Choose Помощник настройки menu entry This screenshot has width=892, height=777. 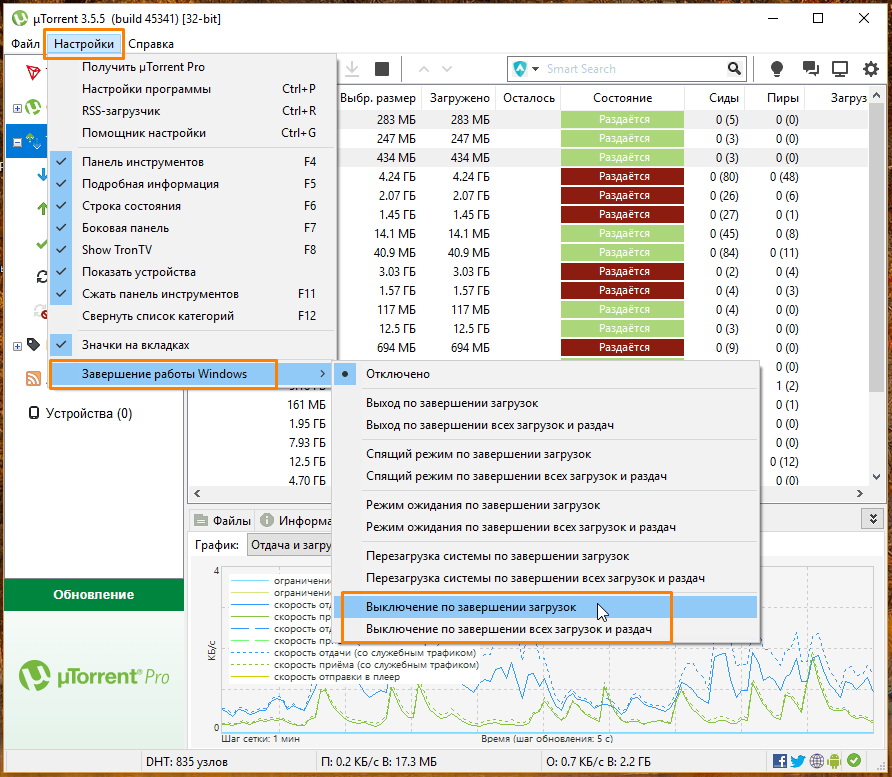click(193, 133)
